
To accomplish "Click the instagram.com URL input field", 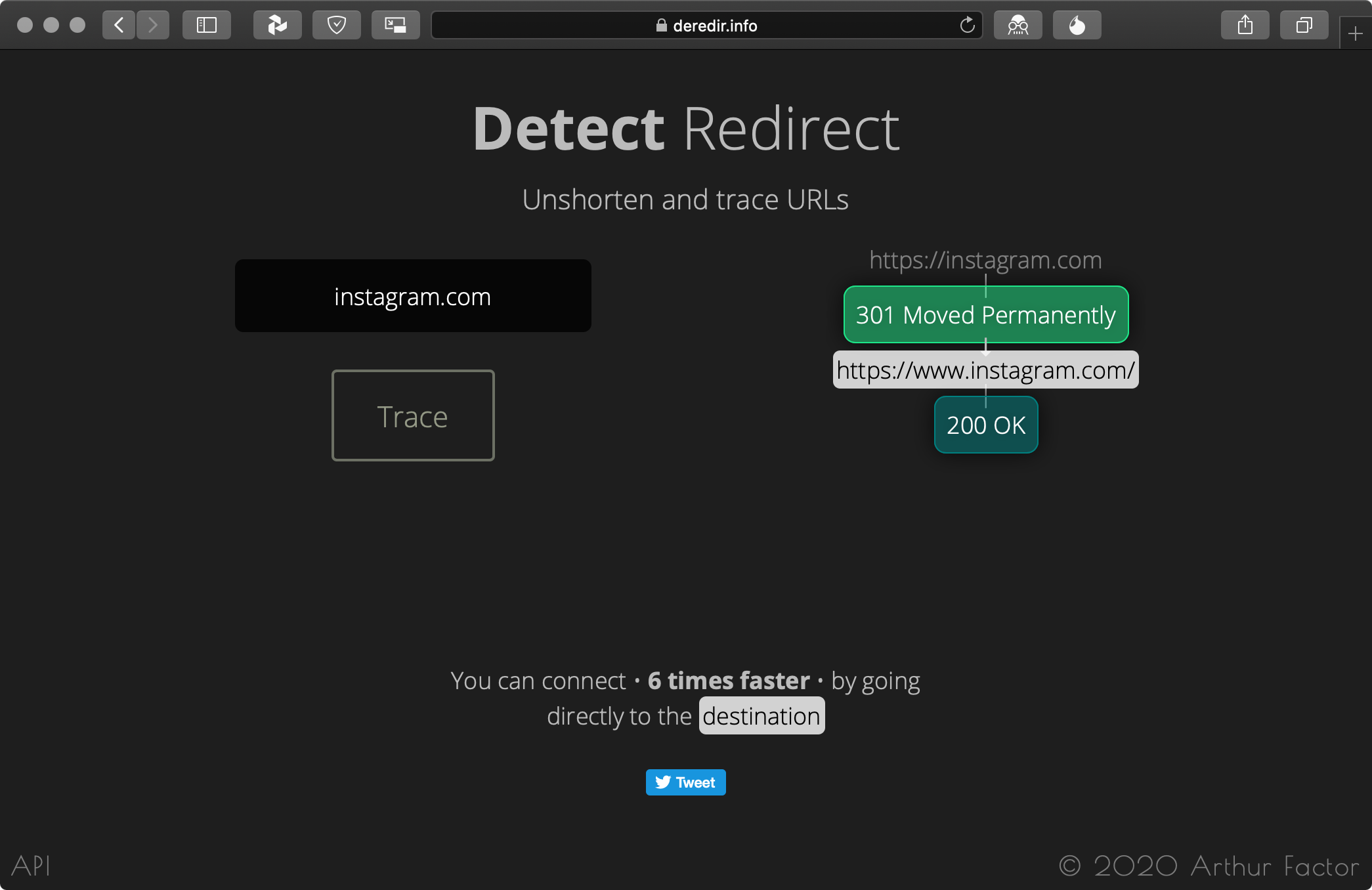I will point(412,295).
